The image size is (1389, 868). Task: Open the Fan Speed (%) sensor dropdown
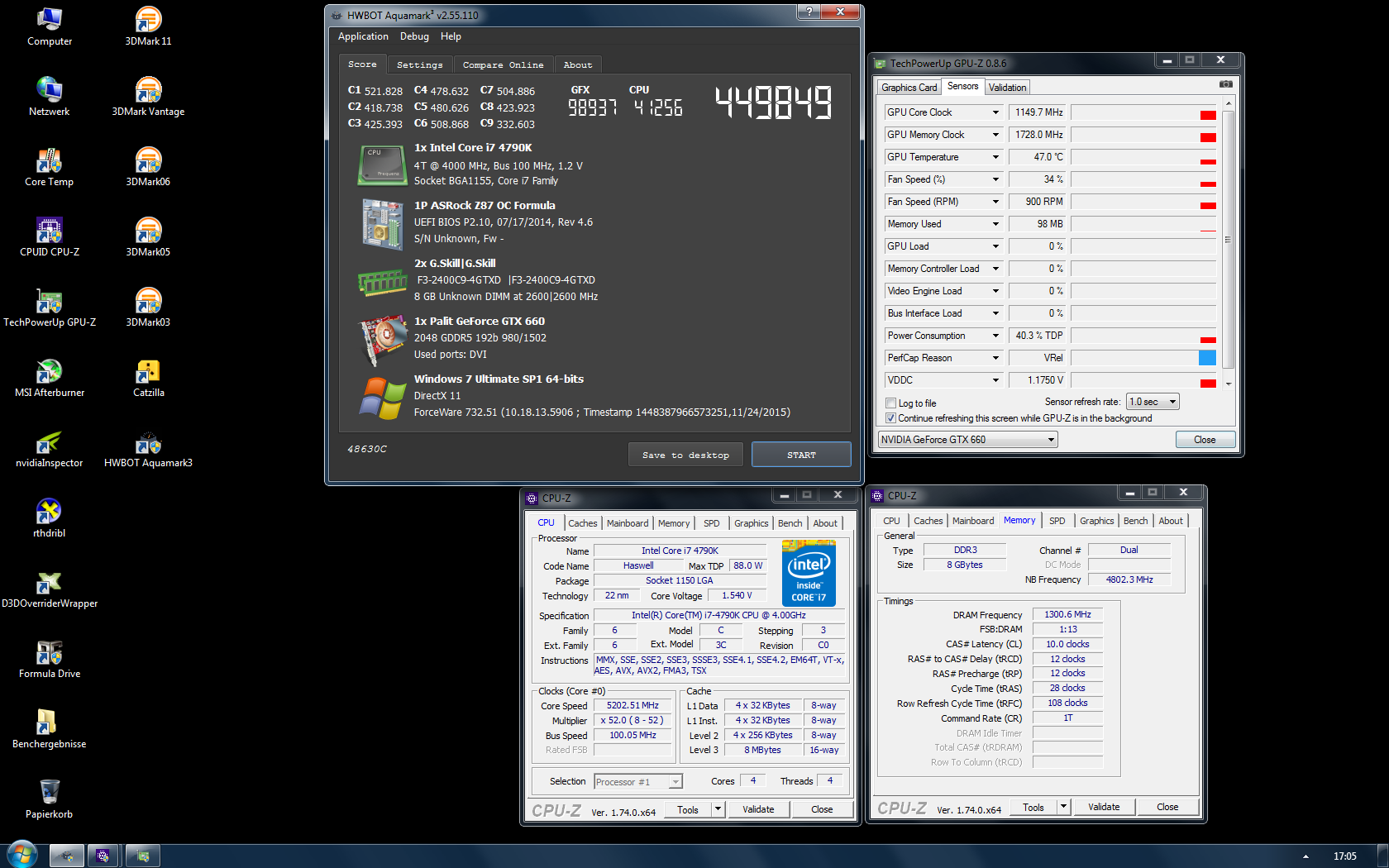point(995,179)
